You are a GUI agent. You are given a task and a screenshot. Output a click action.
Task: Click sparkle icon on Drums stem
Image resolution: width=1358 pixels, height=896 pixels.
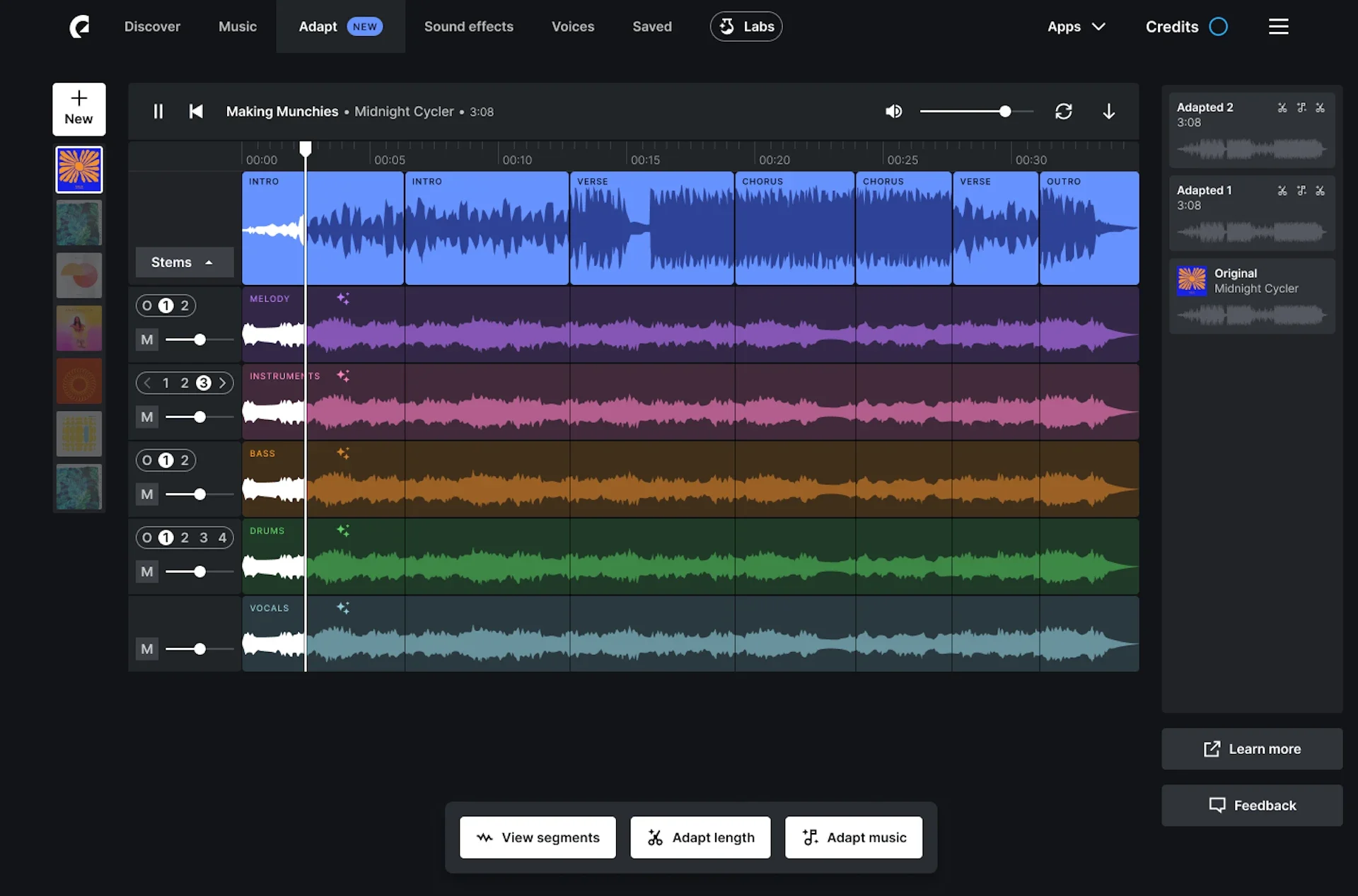click(x=343, y=530)
